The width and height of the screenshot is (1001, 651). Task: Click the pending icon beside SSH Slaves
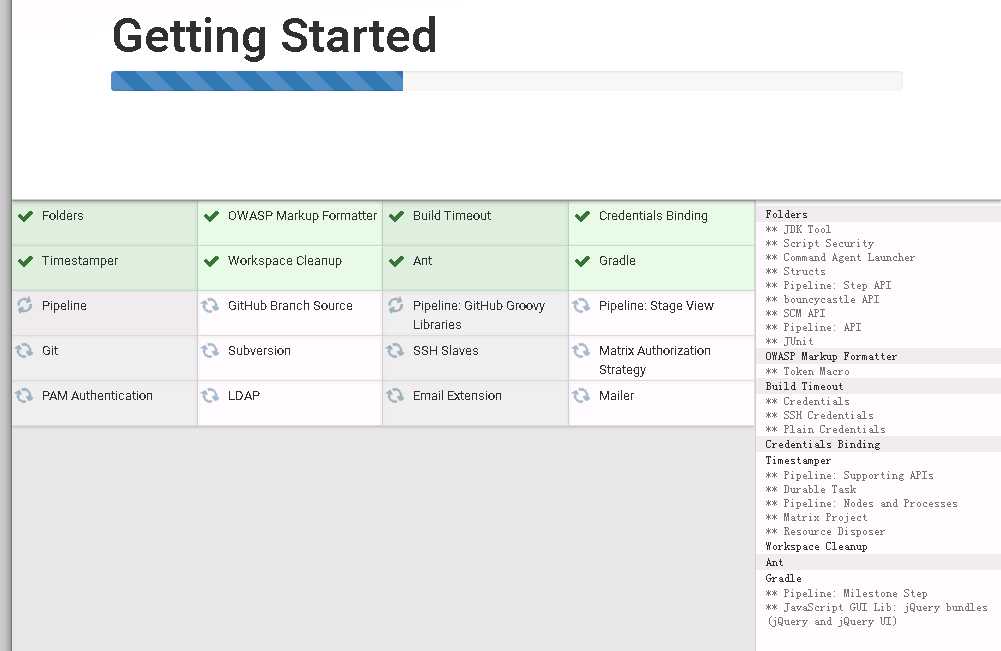coord(395,350)
